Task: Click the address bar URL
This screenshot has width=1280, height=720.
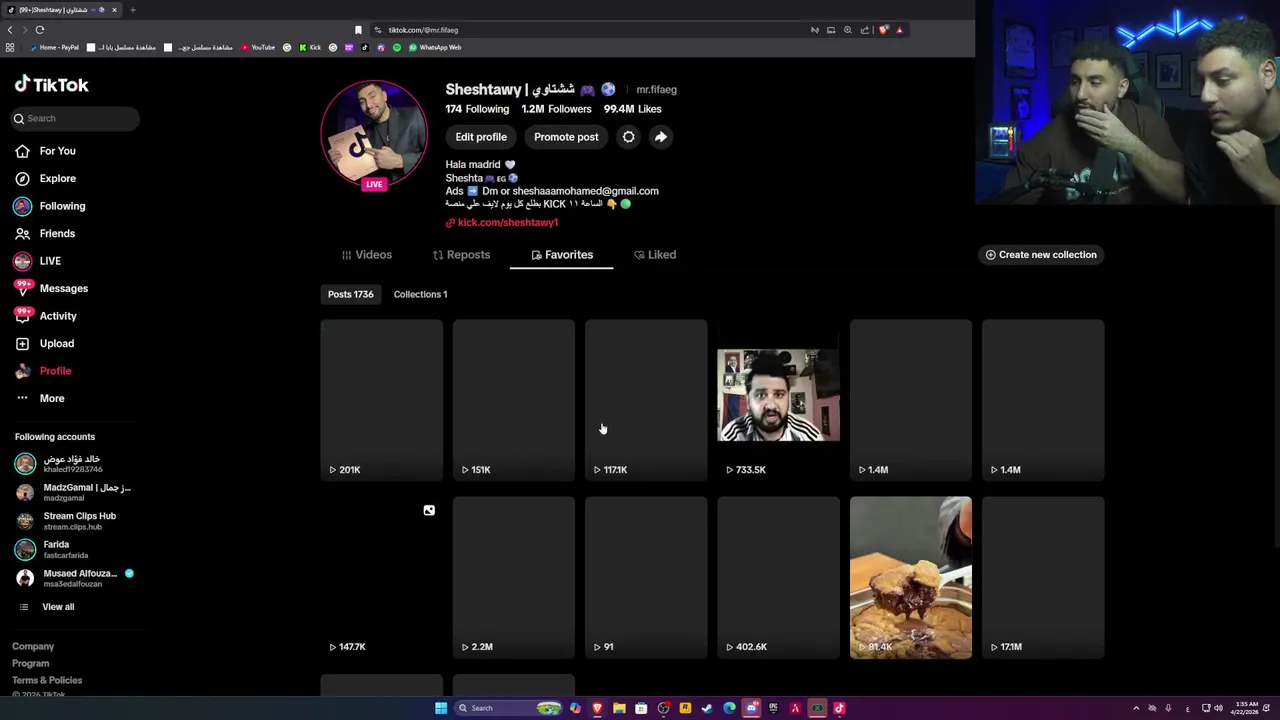Action: (x=423, y=30)
